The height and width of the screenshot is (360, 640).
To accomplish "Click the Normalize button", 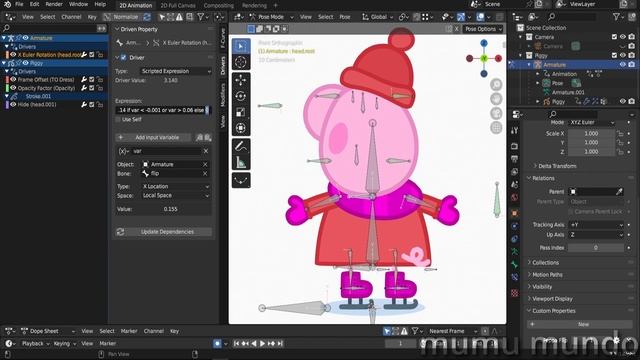I will point(122,17).
